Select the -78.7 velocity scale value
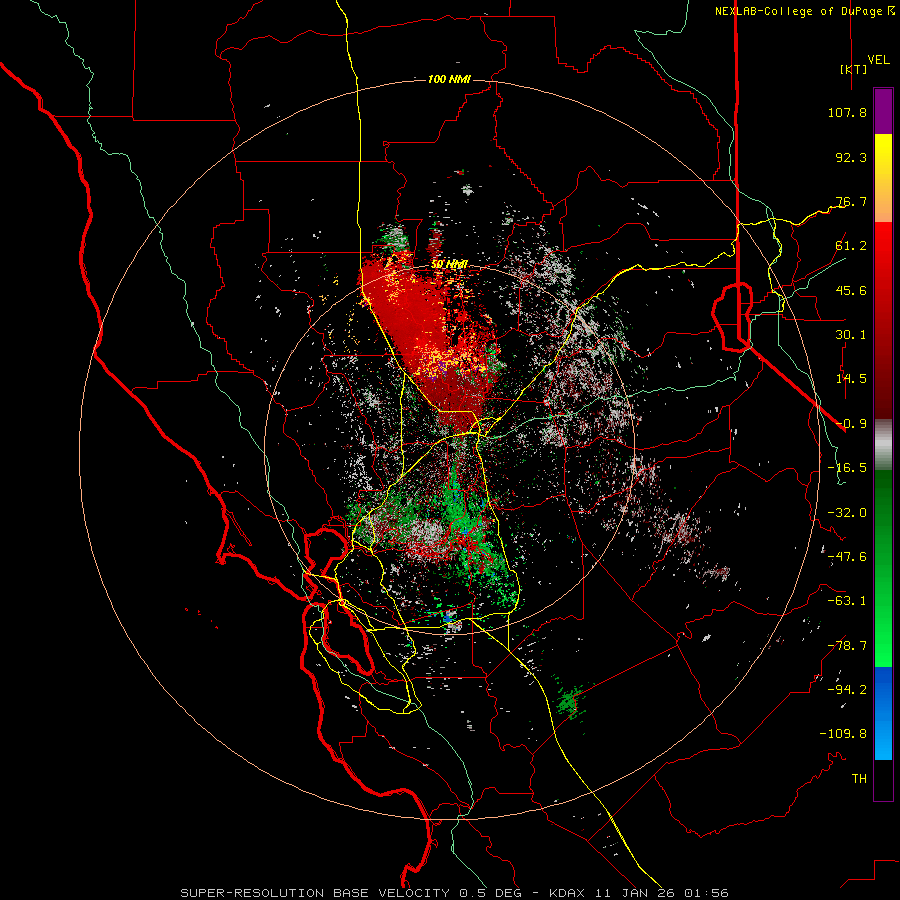This screenshot has width=900, height=900. 847,646
